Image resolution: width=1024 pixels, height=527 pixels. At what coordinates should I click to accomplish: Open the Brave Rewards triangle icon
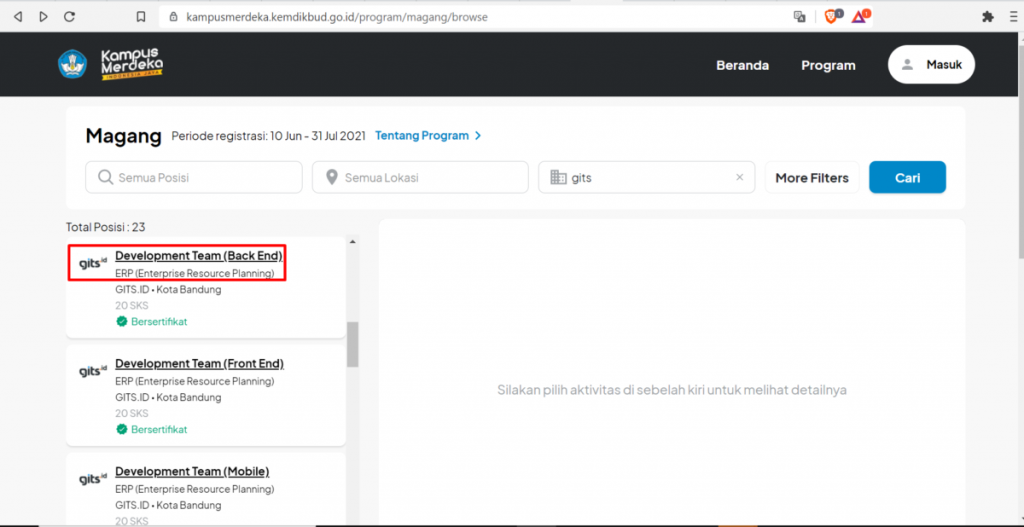[859, 17]
